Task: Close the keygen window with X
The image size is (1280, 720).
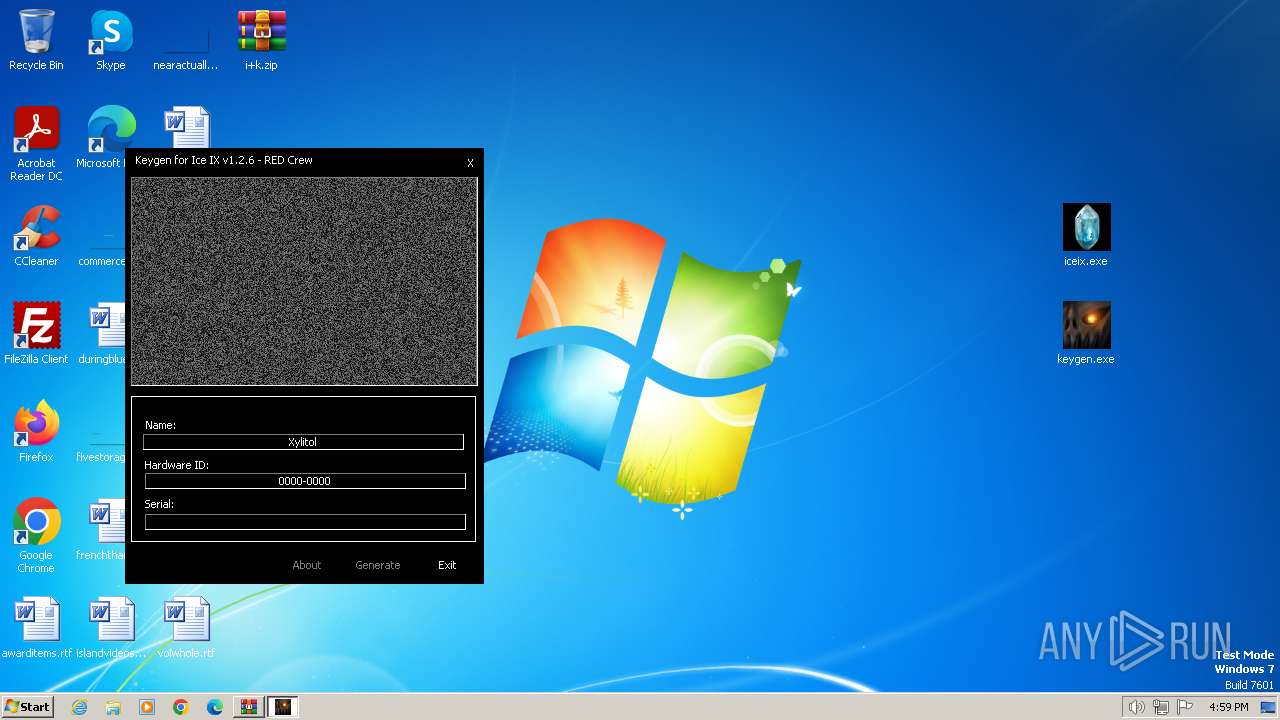Action: 470,163
